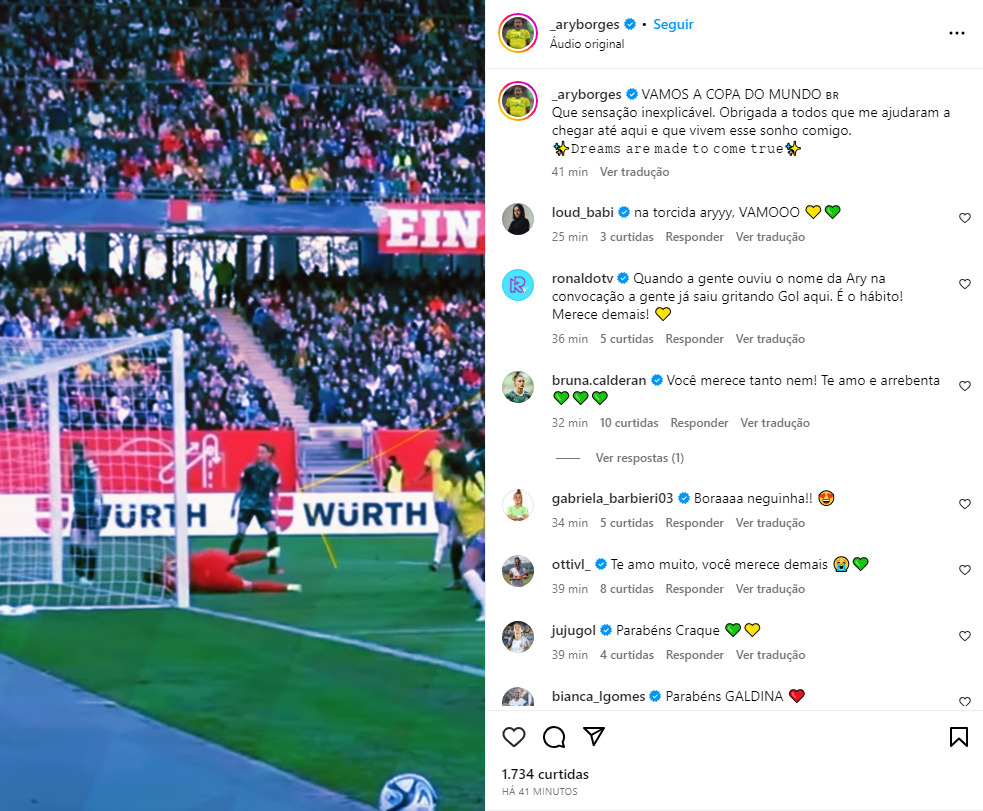Click the soccer video to play or pause
The height and width of the screenshot is (811, 983).
tap(242, 406)
